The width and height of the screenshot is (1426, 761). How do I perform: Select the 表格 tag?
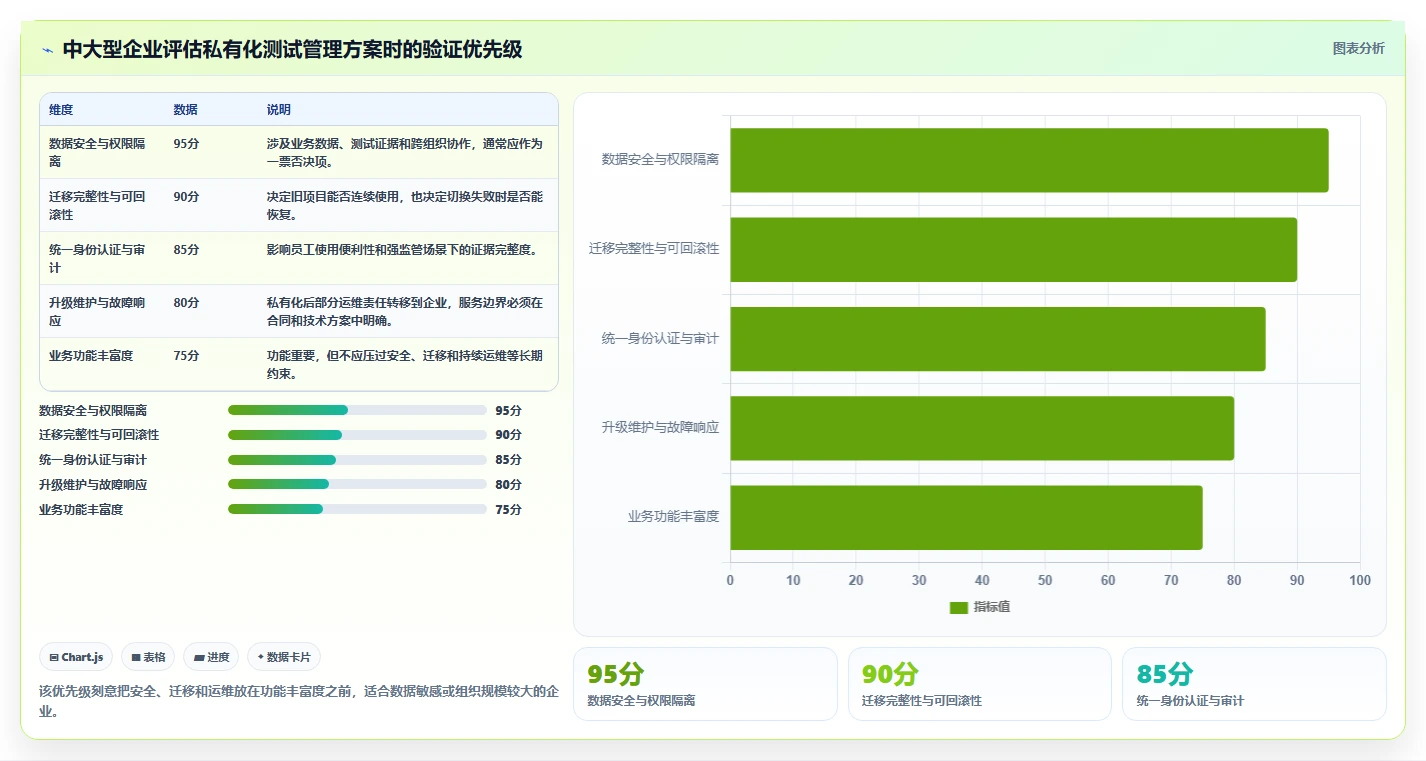click(x=148, y=657)
